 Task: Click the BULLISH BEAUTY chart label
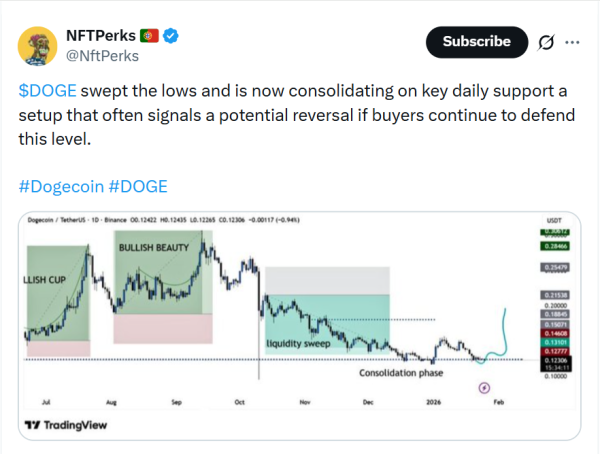coord(155,247)
